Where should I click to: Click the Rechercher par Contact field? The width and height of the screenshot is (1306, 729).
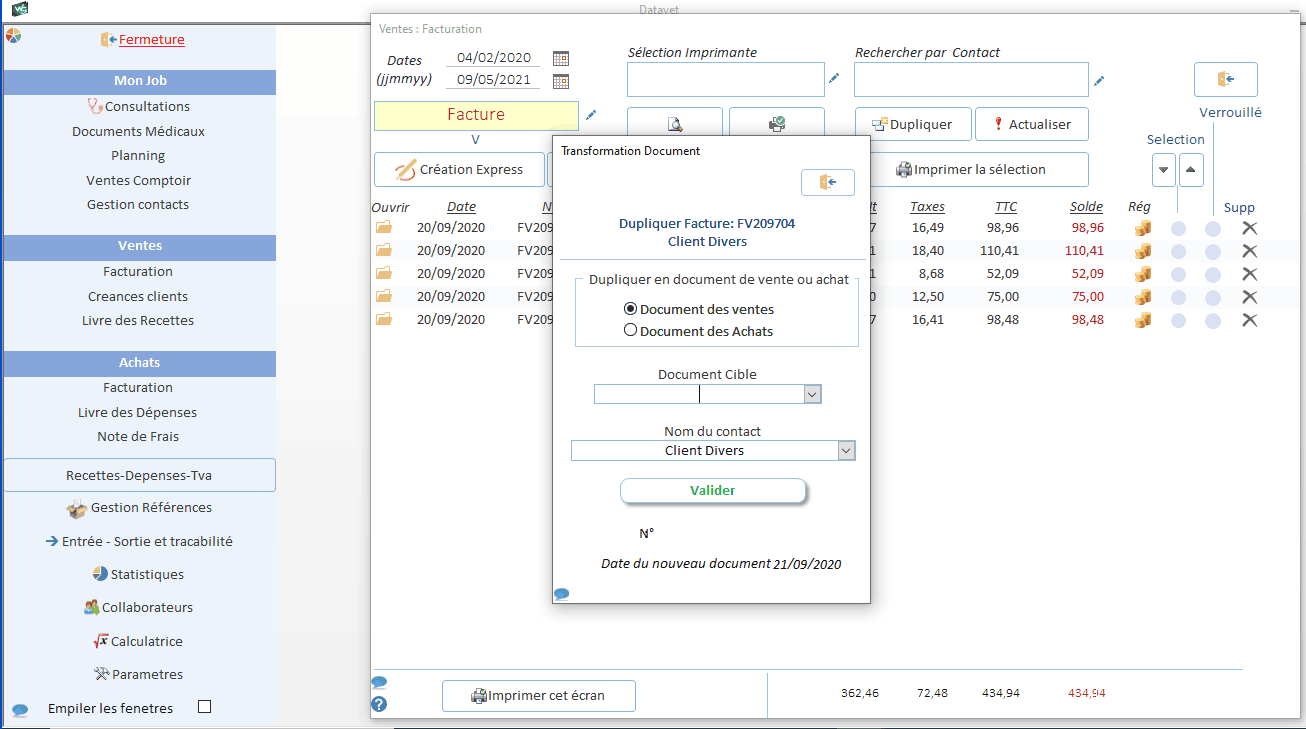point(971,80)
